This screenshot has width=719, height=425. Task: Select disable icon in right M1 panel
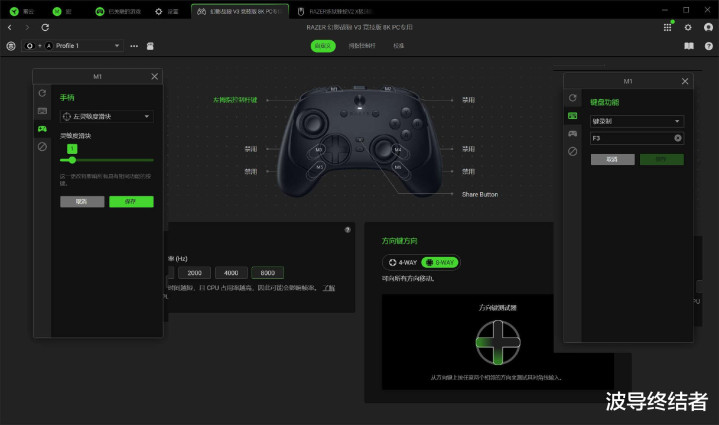click(572, 151)
